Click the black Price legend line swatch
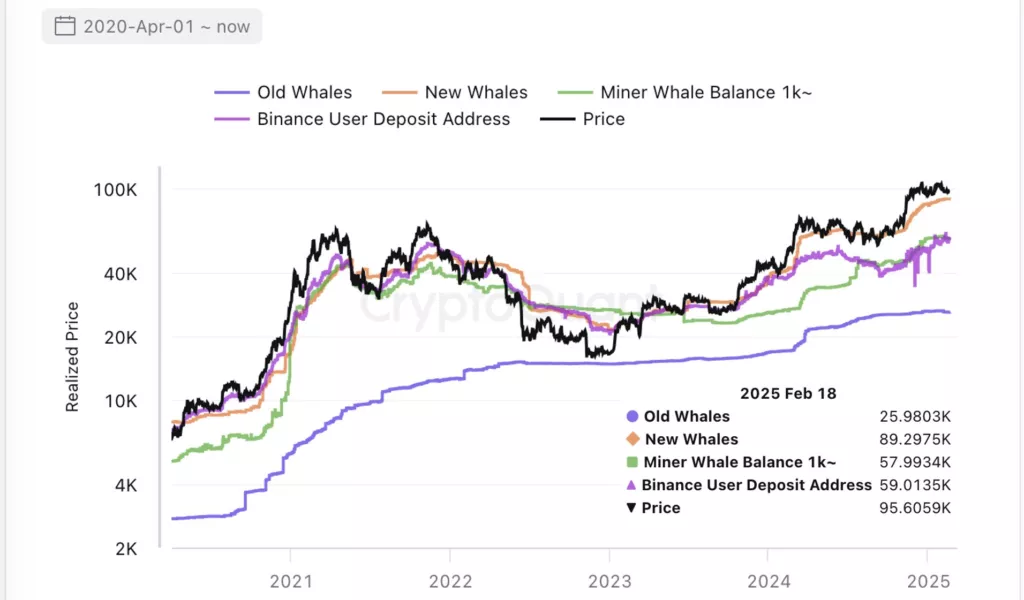1024x600 pixels. (x=558, y=119)
